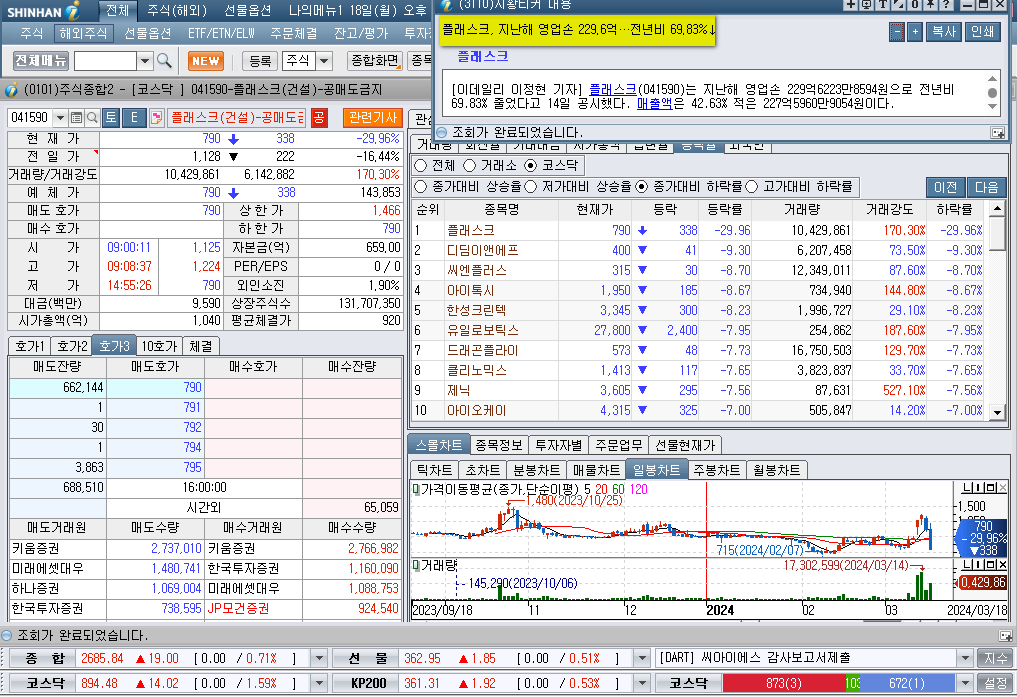Click the stock search magnifier next to code list icon
This screenshot has height=697, width=1017.
coord(92,117)
